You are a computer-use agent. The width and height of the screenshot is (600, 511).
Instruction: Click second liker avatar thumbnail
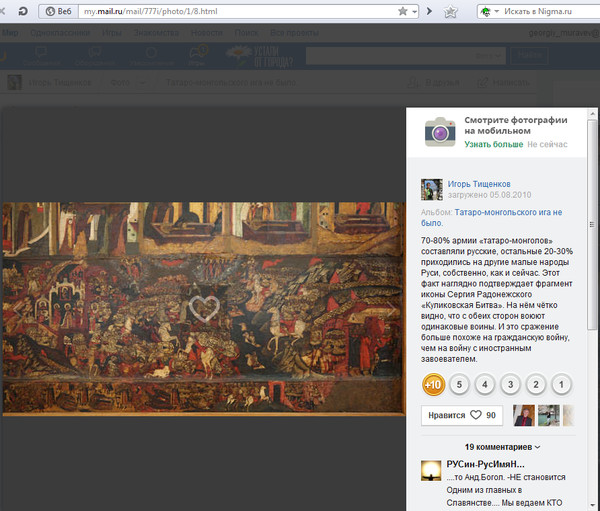coord(549,415)
